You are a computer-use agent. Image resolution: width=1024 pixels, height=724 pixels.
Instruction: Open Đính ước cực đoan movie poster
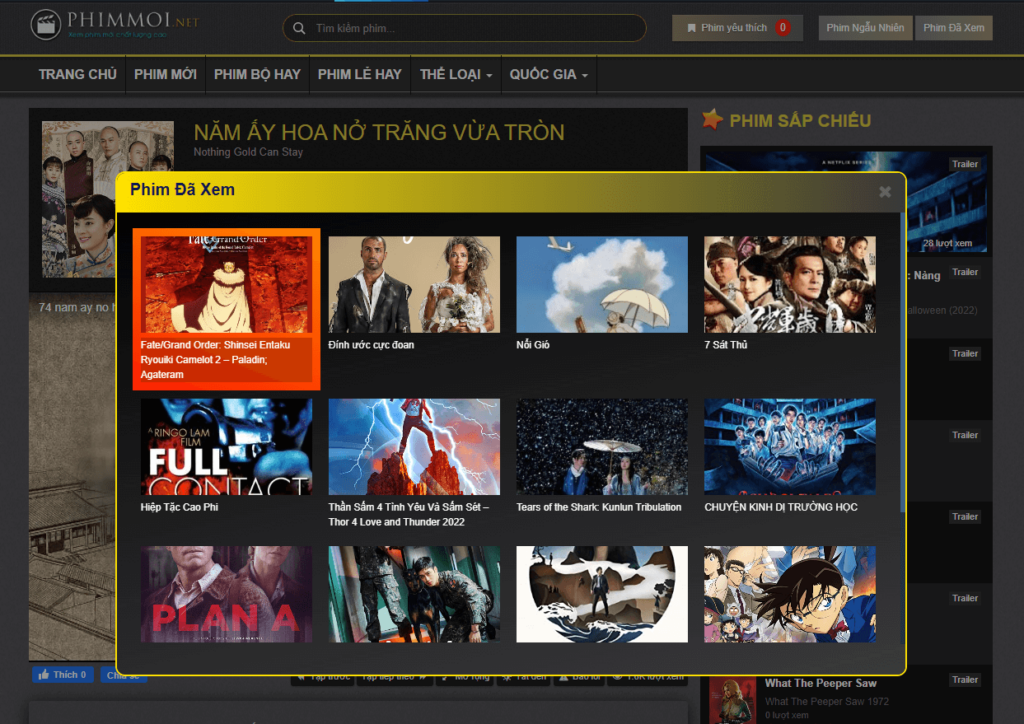(x=414, y=284)
